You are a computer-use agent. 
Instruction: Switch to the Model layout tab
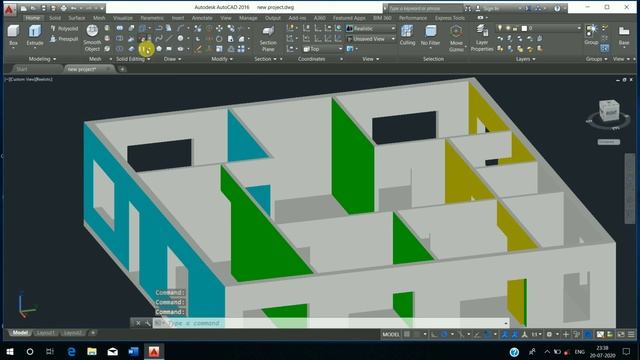pyautogui.click(x=20, y=333)
